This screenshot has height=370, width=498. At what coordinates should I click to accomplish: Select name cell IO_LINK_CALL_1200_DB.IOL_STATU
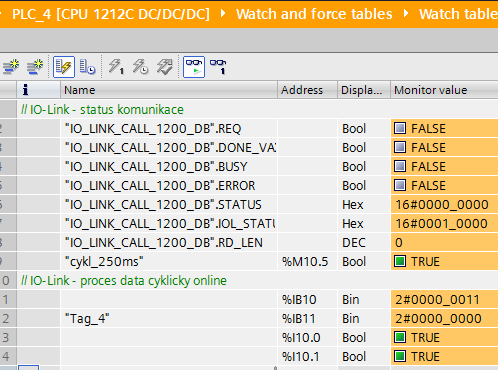tap(169, 223)
